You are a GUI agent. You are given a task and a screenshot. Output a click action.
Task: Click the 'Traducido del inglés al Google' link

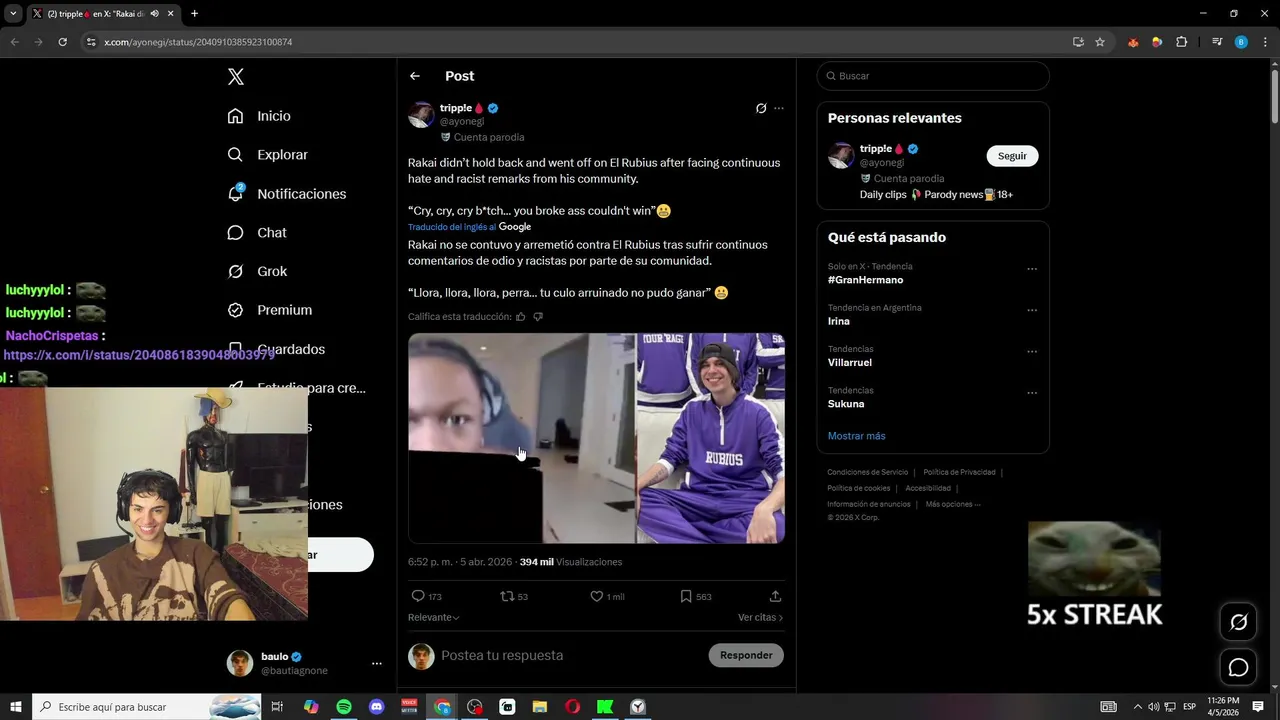pyautogui.click(x=469, y=227)
